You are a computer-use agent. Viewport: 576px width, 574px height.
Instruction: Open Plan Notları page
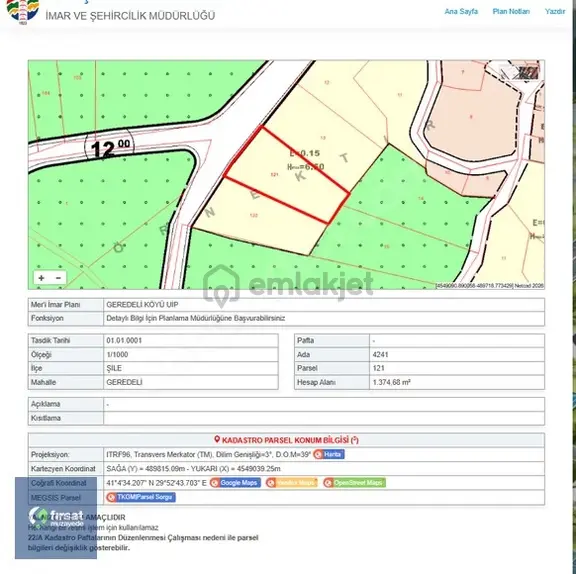click(511, 11)
